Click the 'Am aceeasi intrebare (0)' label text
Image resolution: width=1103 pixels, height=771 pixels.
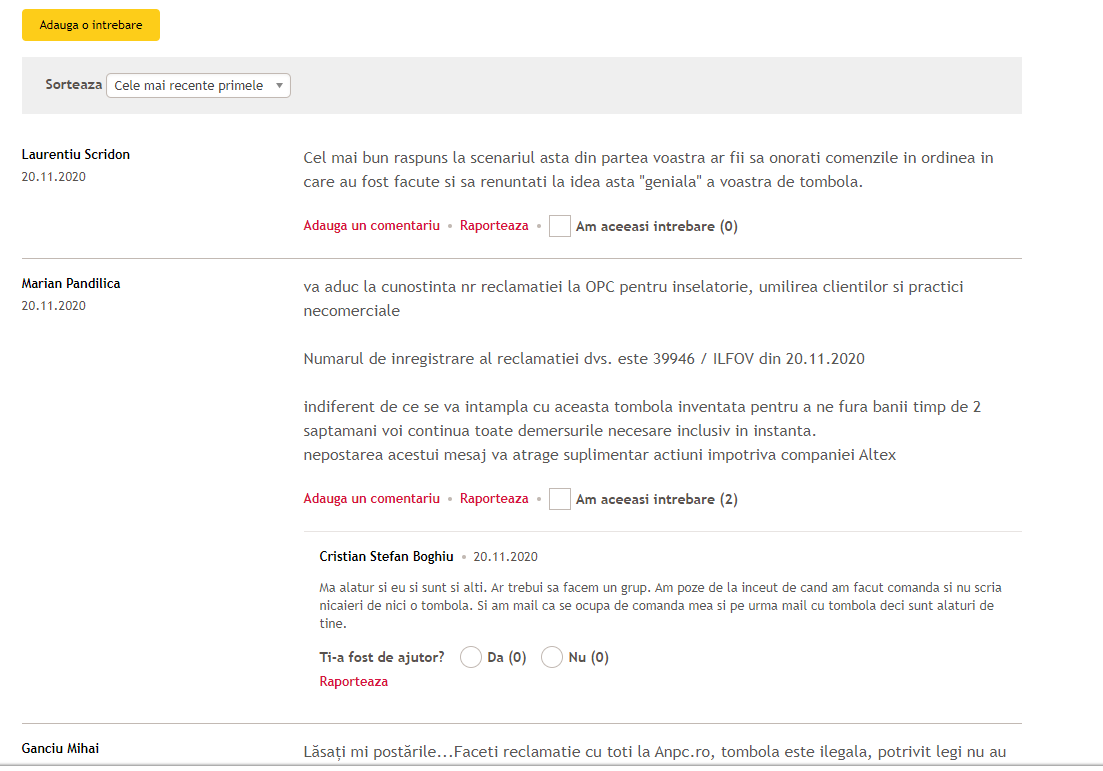656,227
